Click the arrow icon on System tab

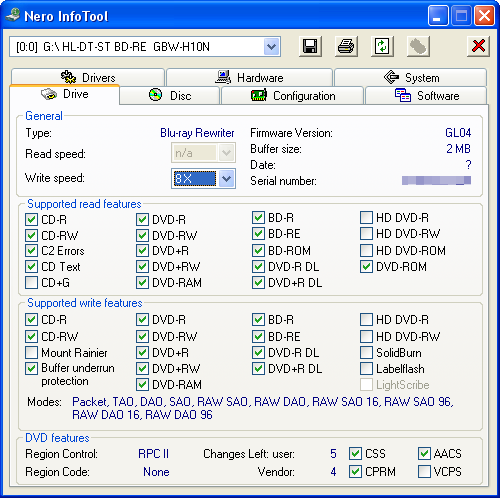(391, 77)
